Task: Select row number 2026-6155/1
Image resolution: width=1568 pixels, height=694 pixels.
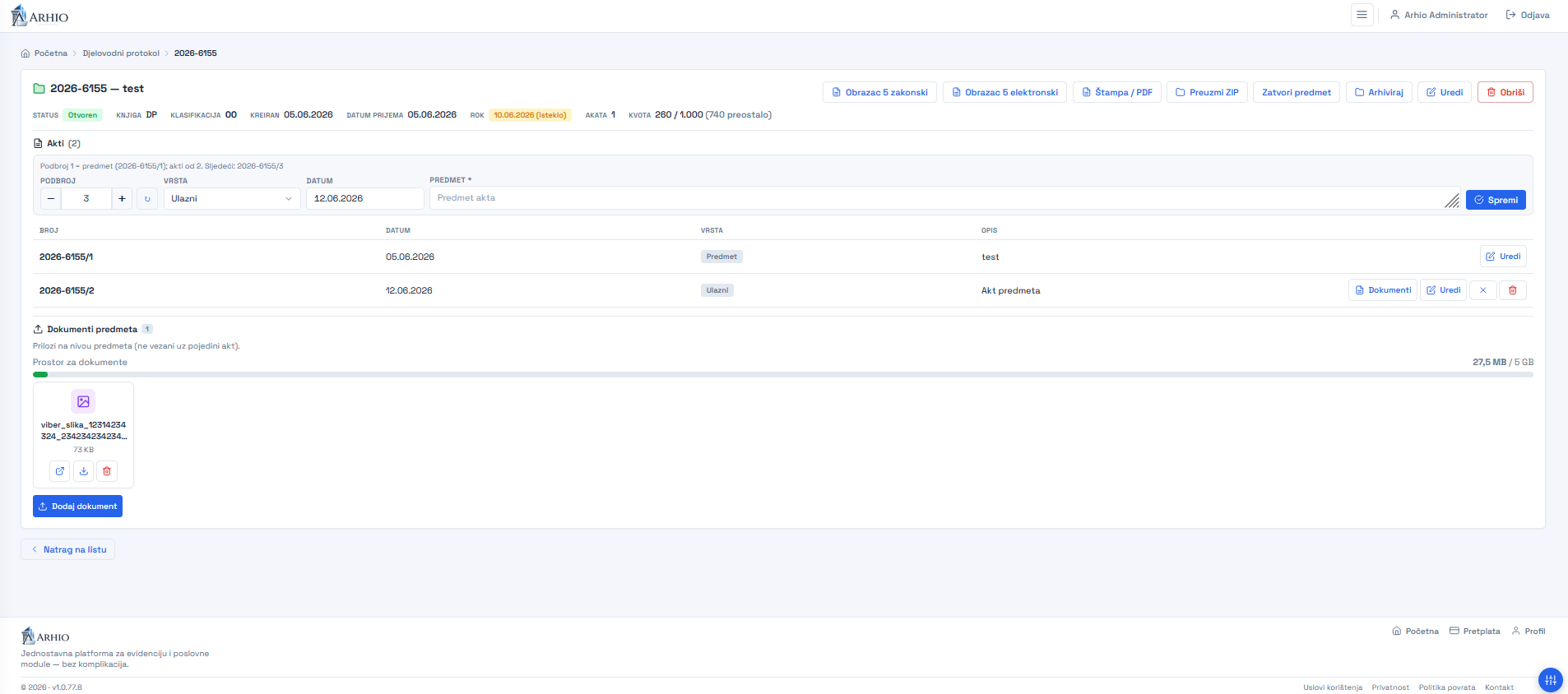Action: click(x=66, y=257)
